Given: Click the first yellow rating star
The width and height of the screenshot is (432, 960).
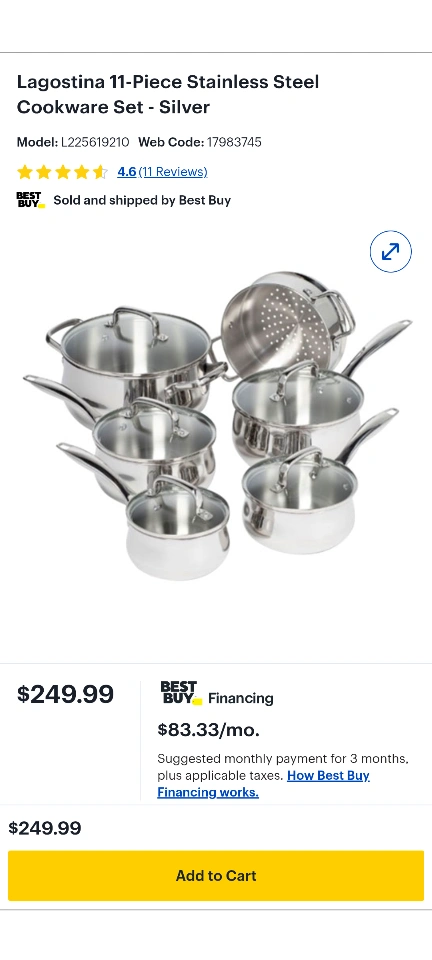Looking at the screenshot, I should pos(24,172).
